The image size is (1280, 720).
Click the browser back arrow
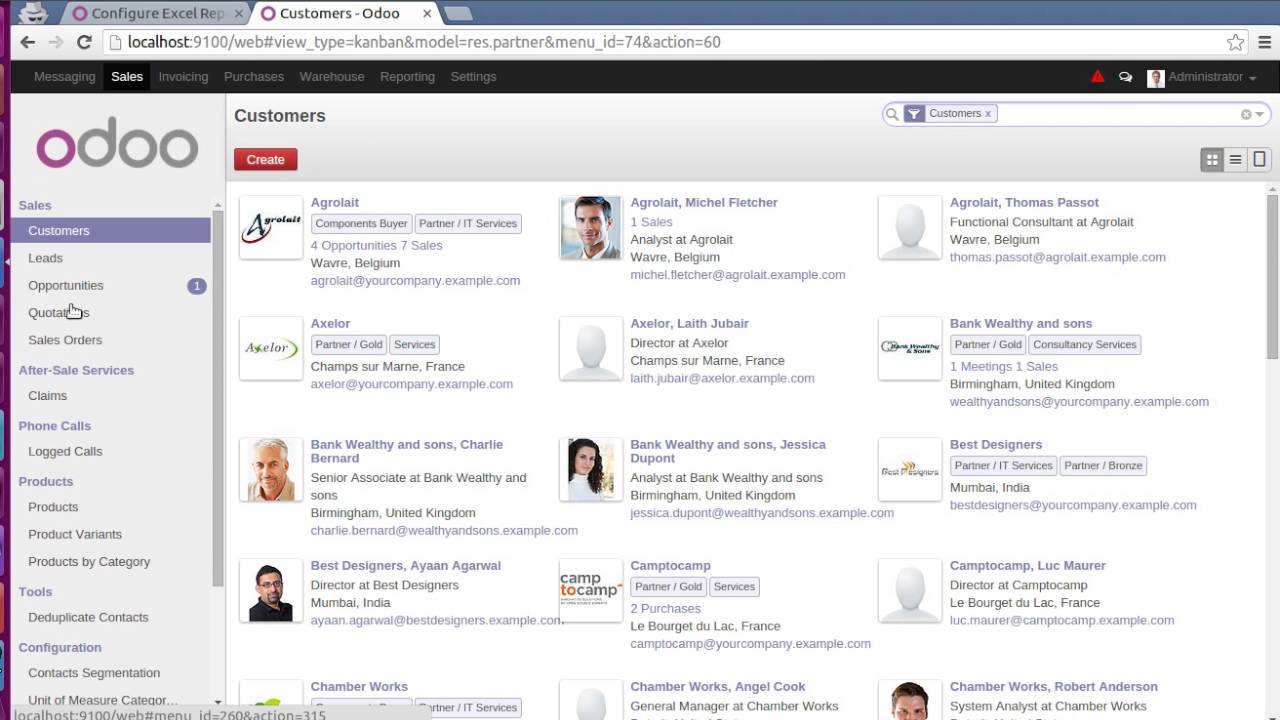27,42
